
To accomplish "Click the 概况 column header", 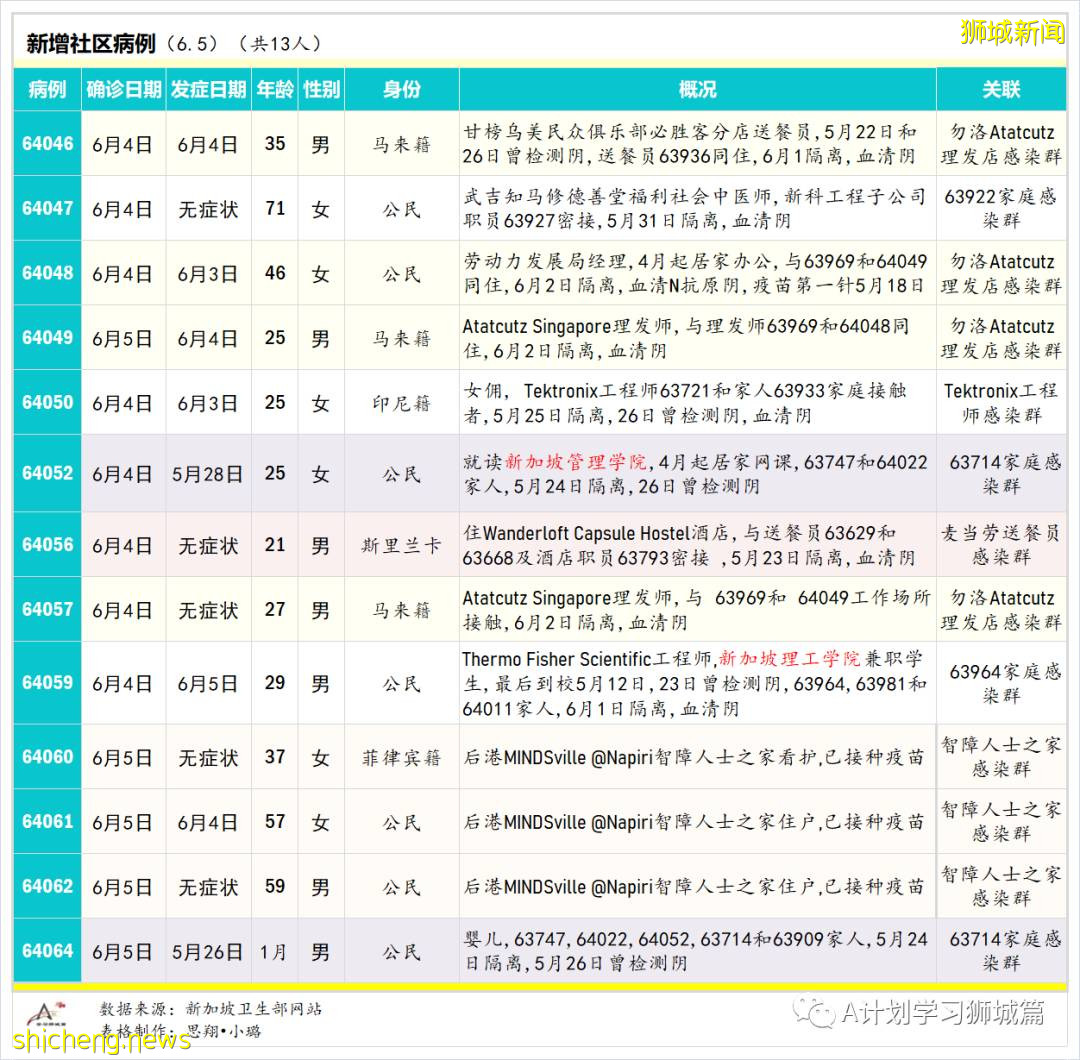I will click(x=697, y=89).
